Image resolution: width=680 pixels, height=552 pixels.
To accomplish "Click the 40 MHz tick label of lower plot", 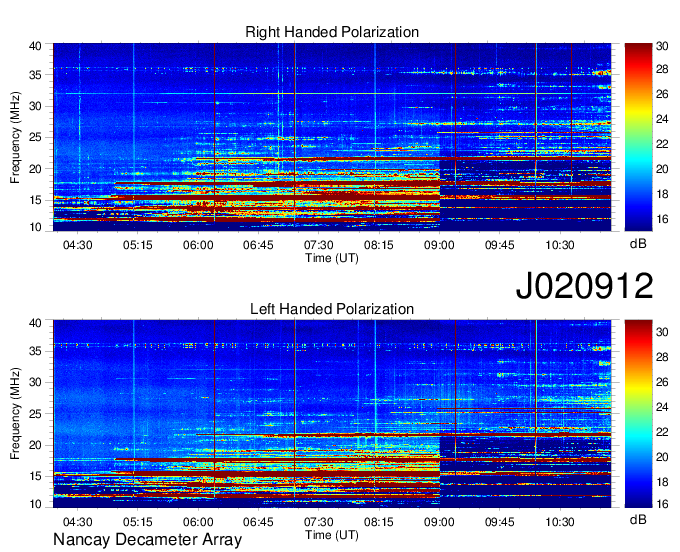I will pos(35,323).
